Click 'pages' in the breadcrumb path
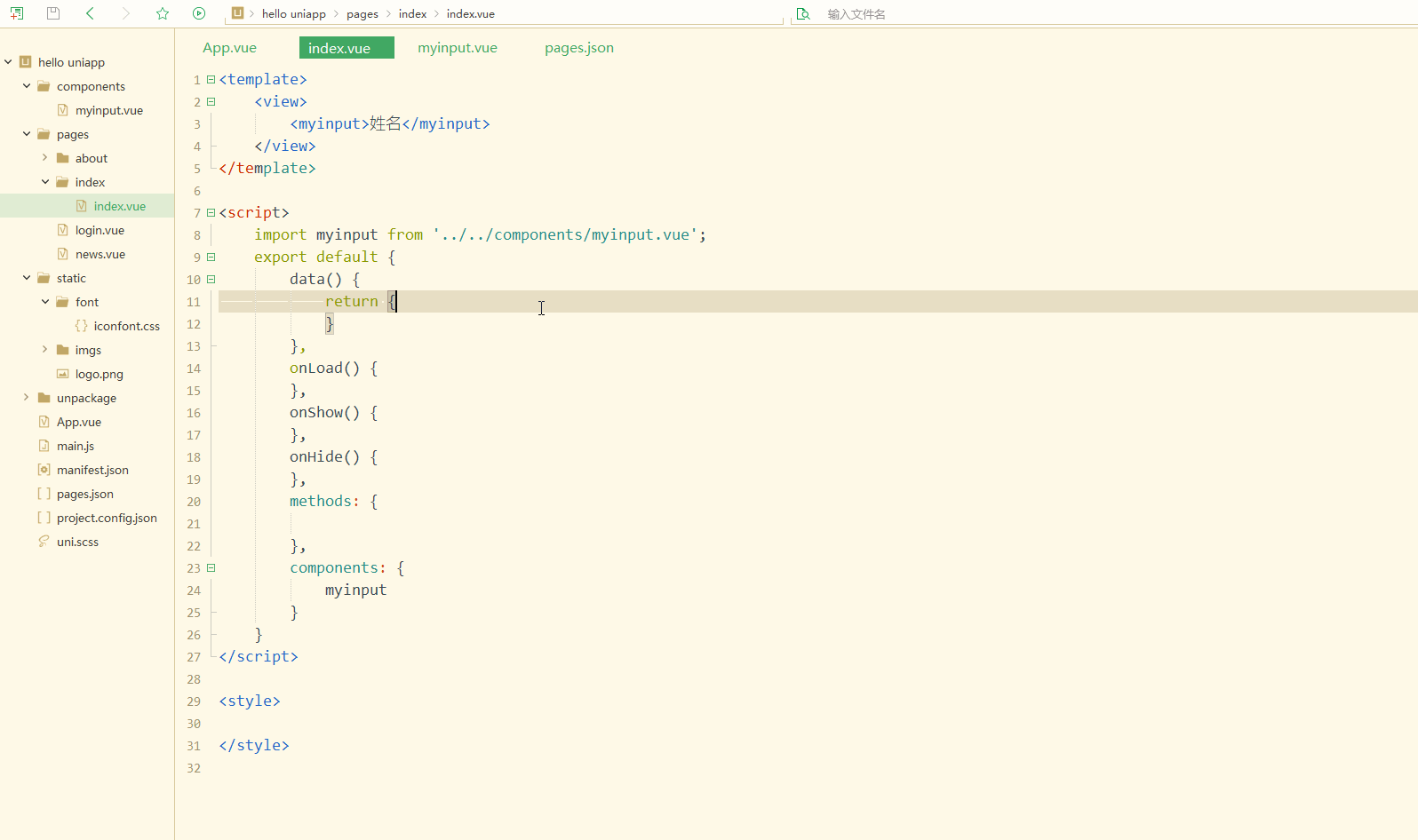1418x840 pixels. pyautogui.click(x=362, y=14)
